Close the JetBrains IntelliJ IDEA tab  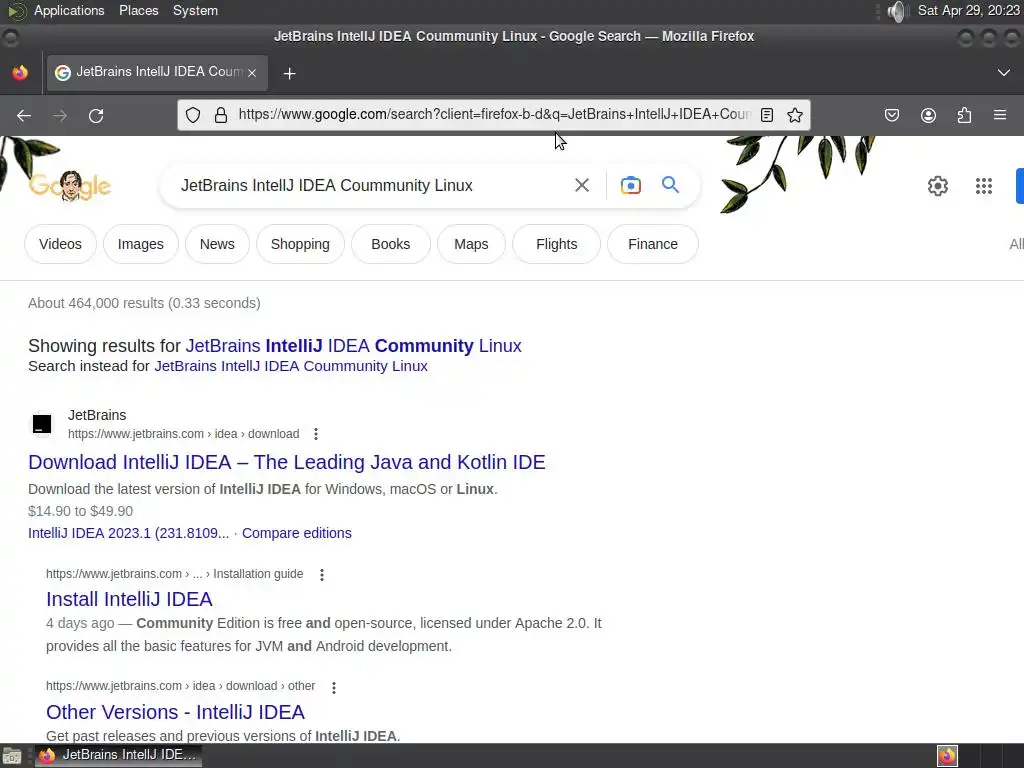tap(252, 73)
